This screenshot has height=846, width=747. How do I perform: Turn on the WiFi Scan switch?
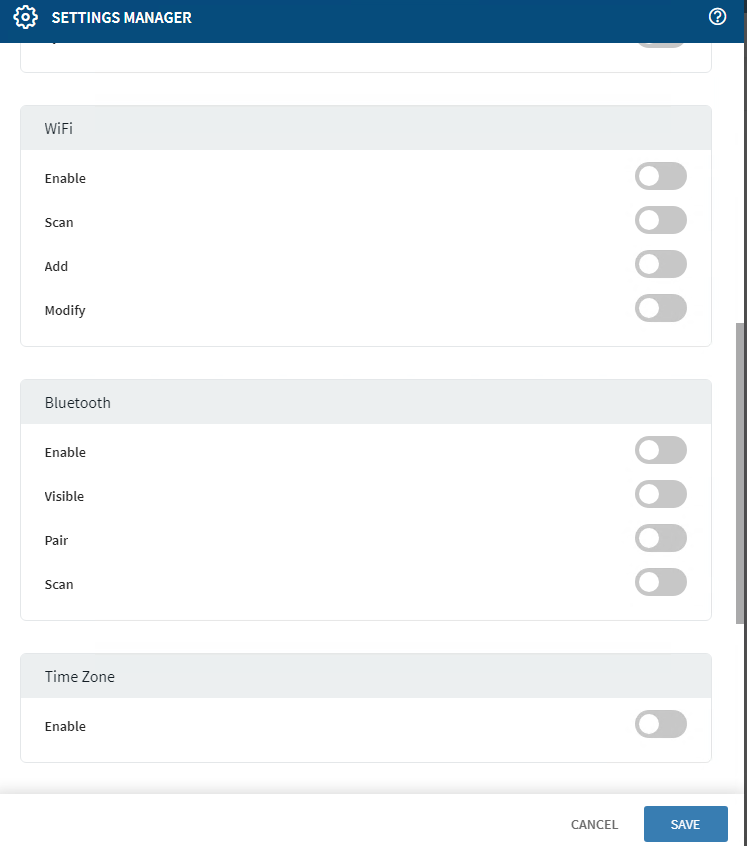[660, 221]
